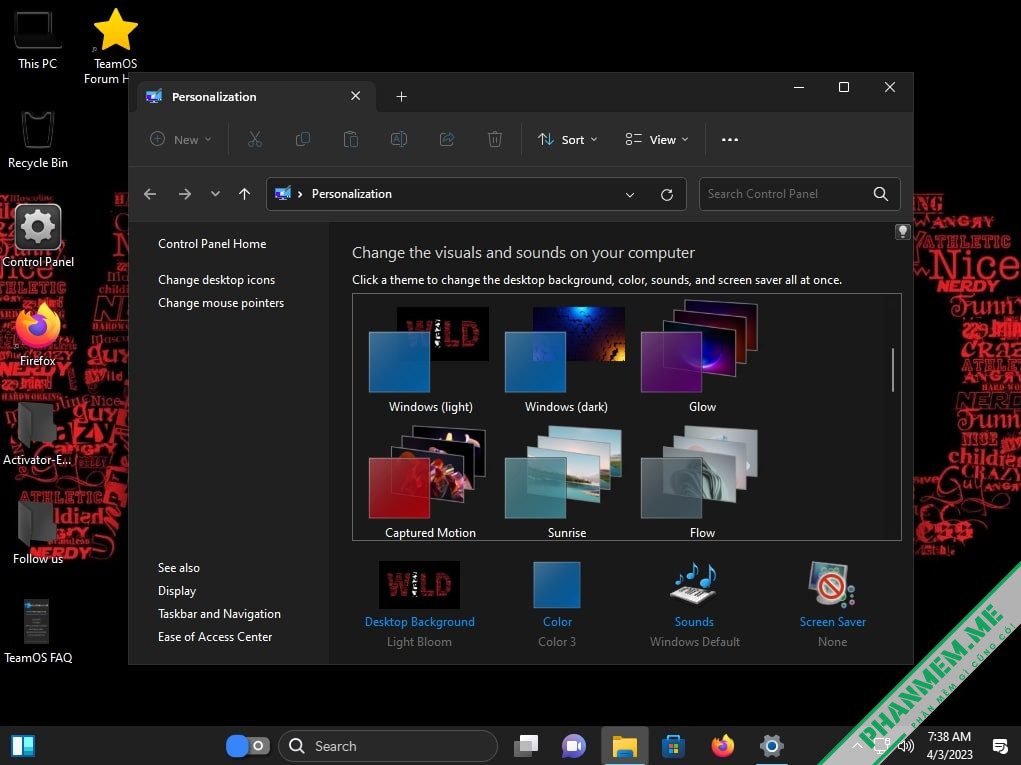This screenshot has height=765, width=1021.
Task: Click Change mouse pointers link
Action: click(221, 303)
